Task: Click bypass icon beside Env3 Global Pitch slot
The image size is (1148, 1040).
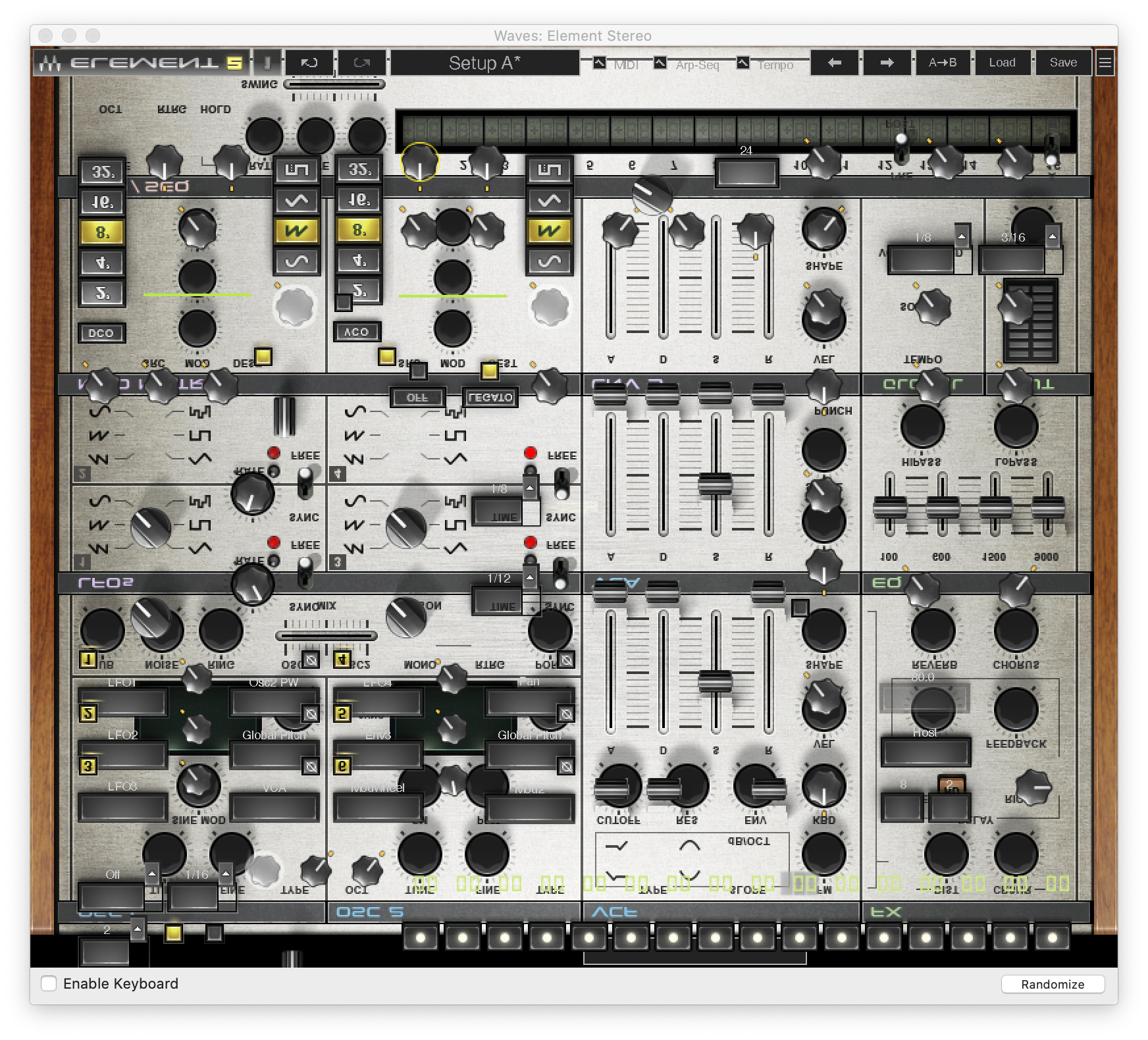Action: pyautogui.click(x=566, y=766)
